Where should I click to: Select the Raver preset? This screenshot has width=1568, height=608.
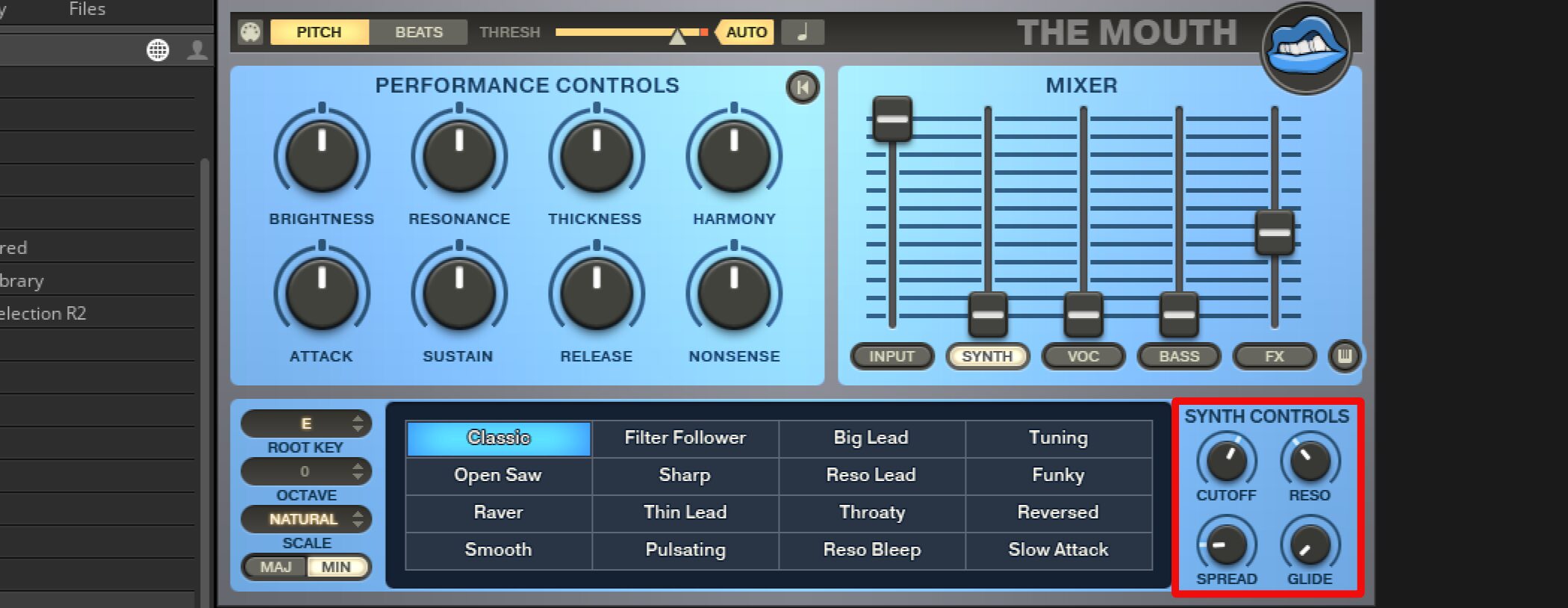pyautogui.click(x=499, y=513)
